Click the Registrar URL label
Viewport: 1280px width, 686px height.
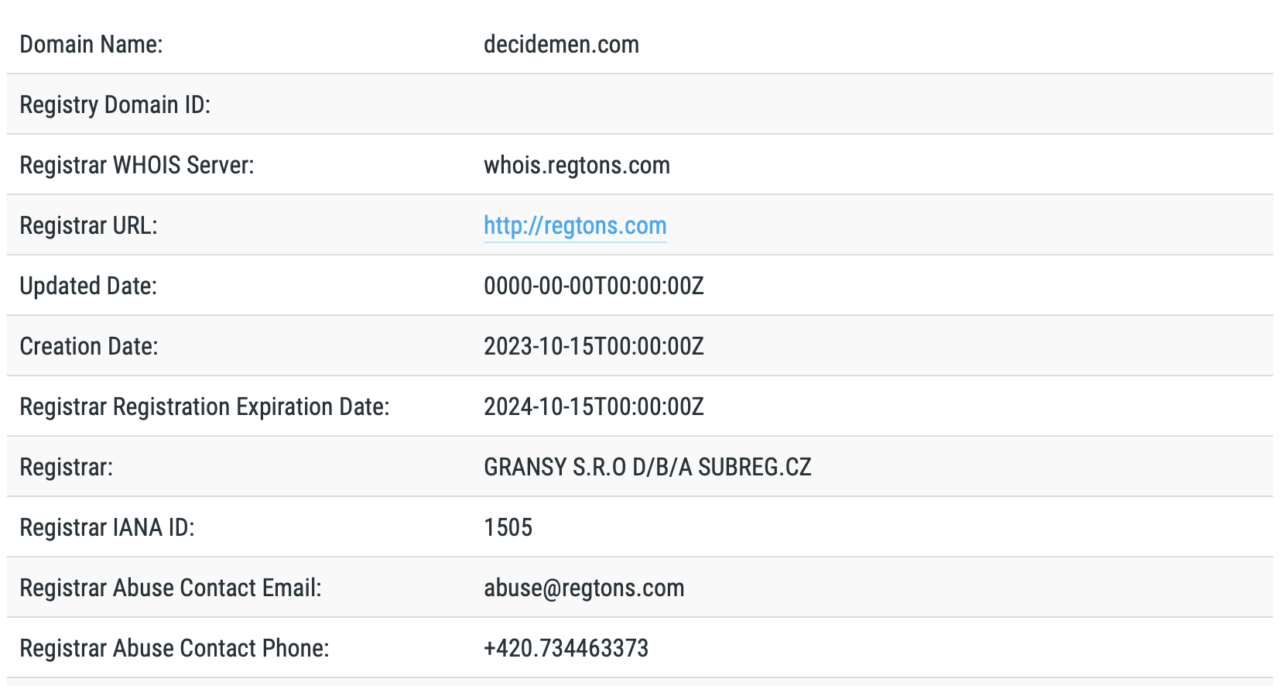point(89,226)
